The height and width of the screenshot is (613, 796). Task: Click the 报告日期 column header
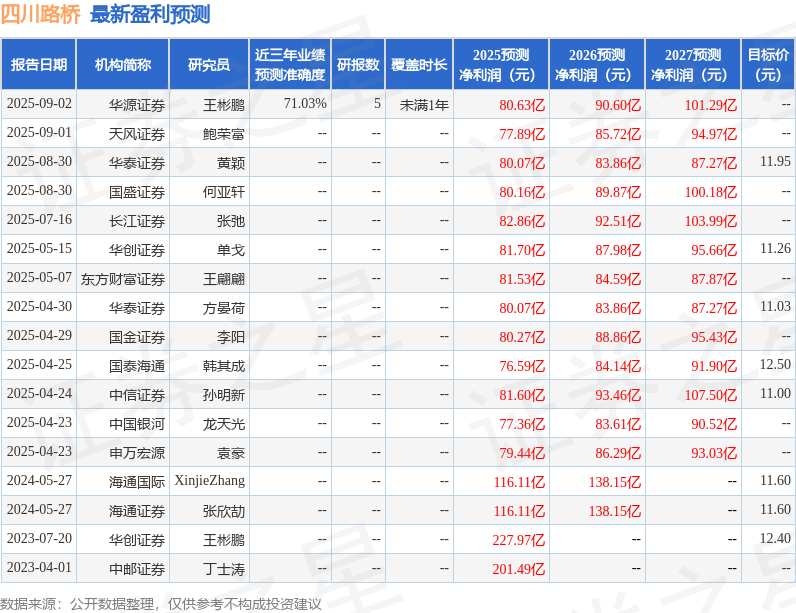(39, 64)
